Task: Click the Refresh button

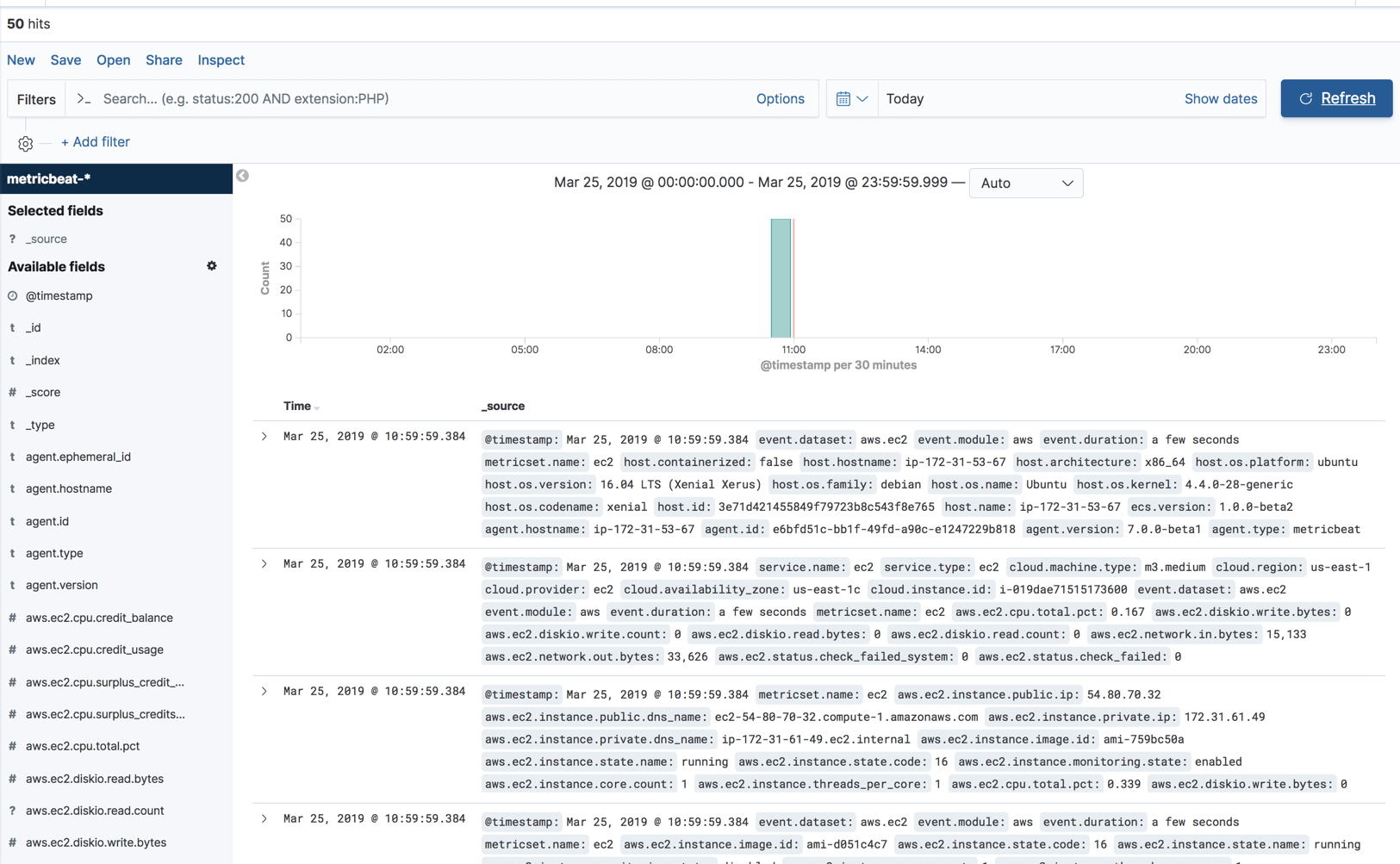Action: (1336, 98)
